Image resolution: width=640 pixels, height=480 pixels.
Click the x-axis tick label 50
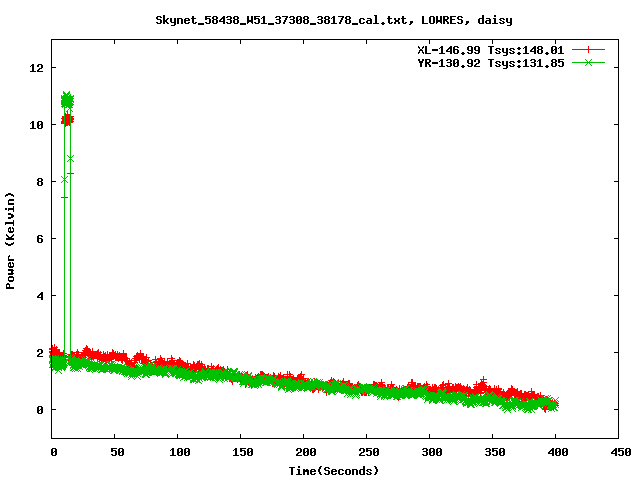(117, 452)
